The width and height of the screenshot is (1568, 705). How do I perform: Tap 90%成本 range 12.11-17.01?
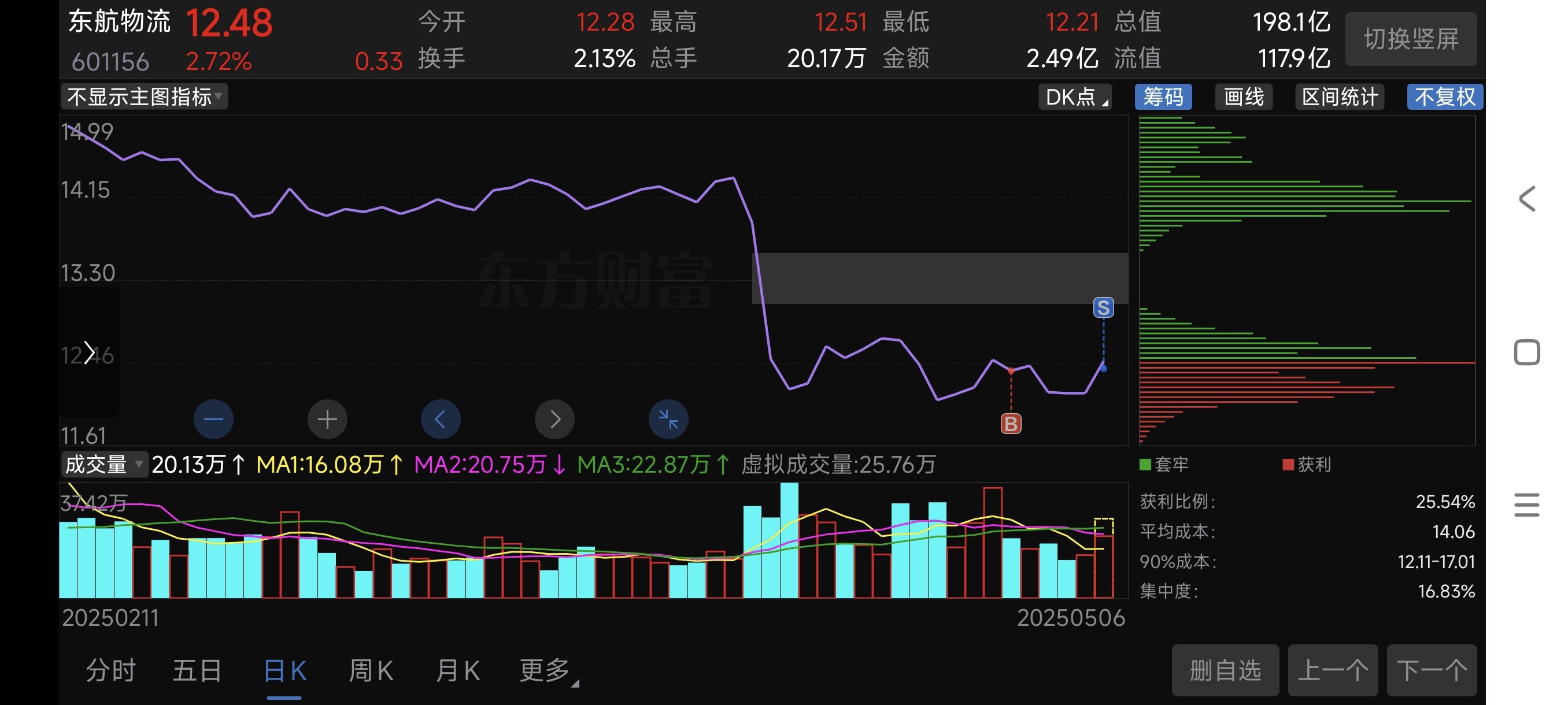pos(1437,562)
